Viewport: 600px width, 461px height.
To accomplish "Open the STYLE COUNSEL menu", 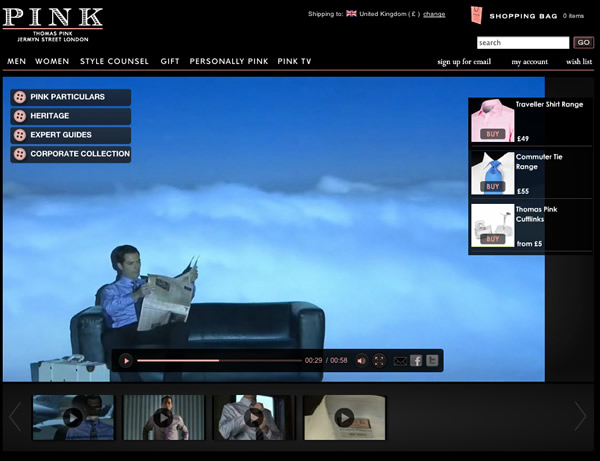I will (x=114, y=61).
